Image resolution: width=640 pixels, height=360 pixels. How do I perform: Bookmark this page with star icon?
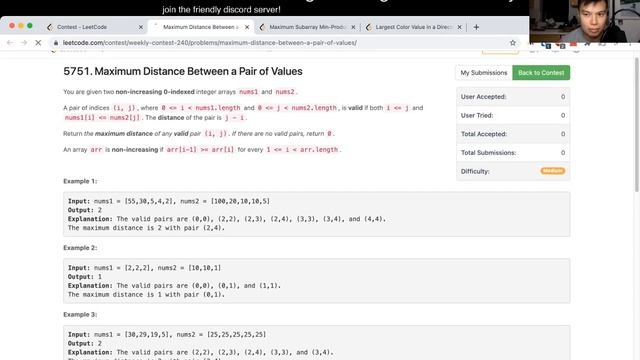513,42
